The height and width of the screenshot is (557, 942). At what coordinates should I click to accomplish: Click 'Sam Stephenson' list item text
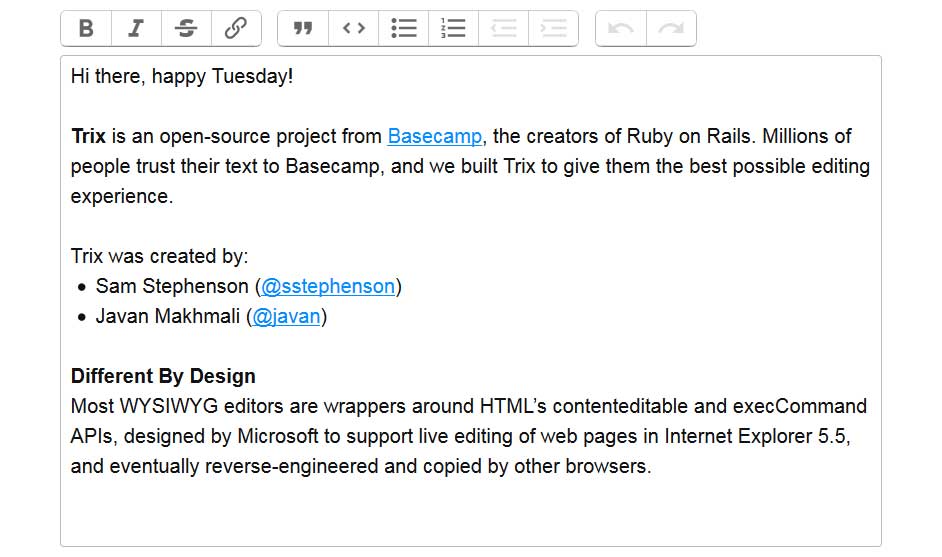(172, 287)
